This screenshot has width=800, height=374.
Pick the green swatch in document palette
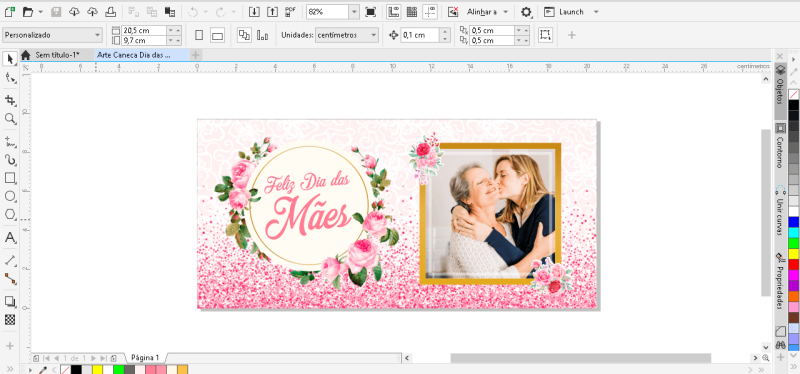(118, 369)
